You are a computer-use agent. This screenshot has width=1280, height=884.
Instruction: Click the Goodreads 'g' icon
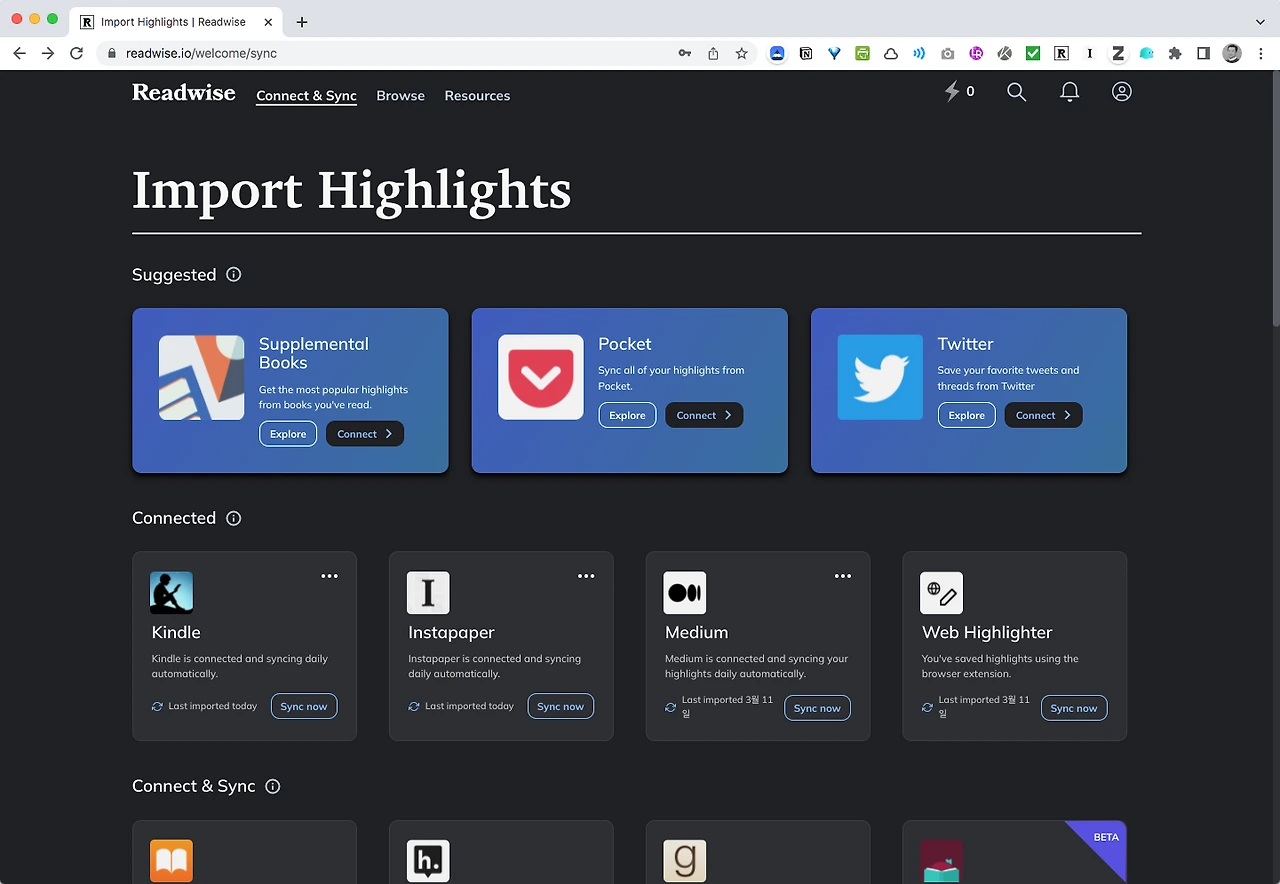click(x=685, y=861)
